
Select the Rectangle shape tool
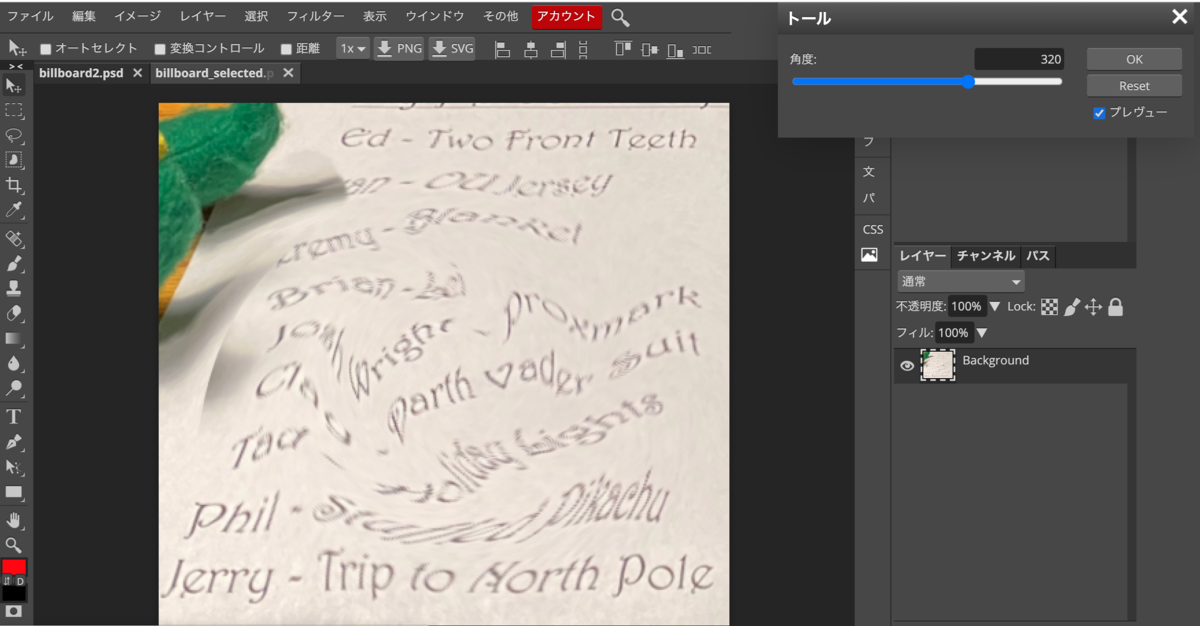(x=14, y=492)
